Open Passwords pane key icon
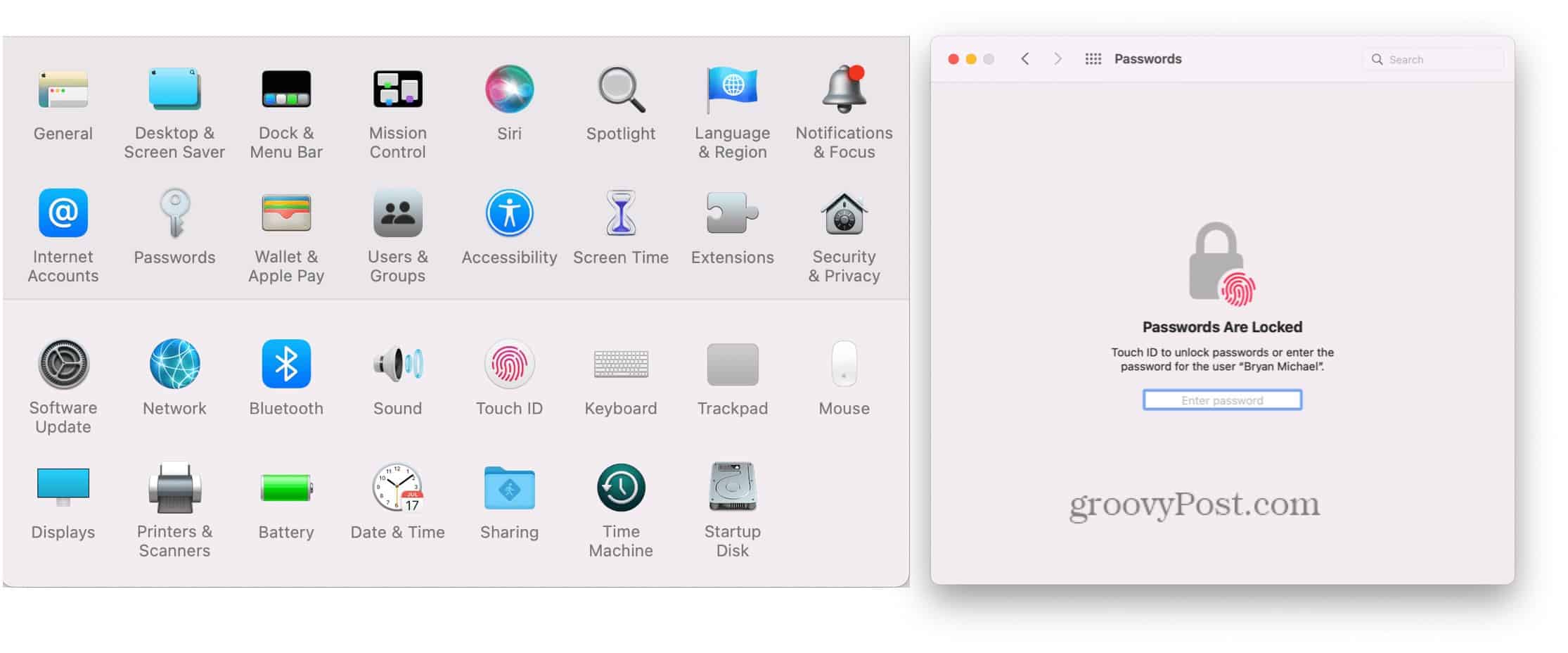The image size is (1568, 653). [174, 213]
